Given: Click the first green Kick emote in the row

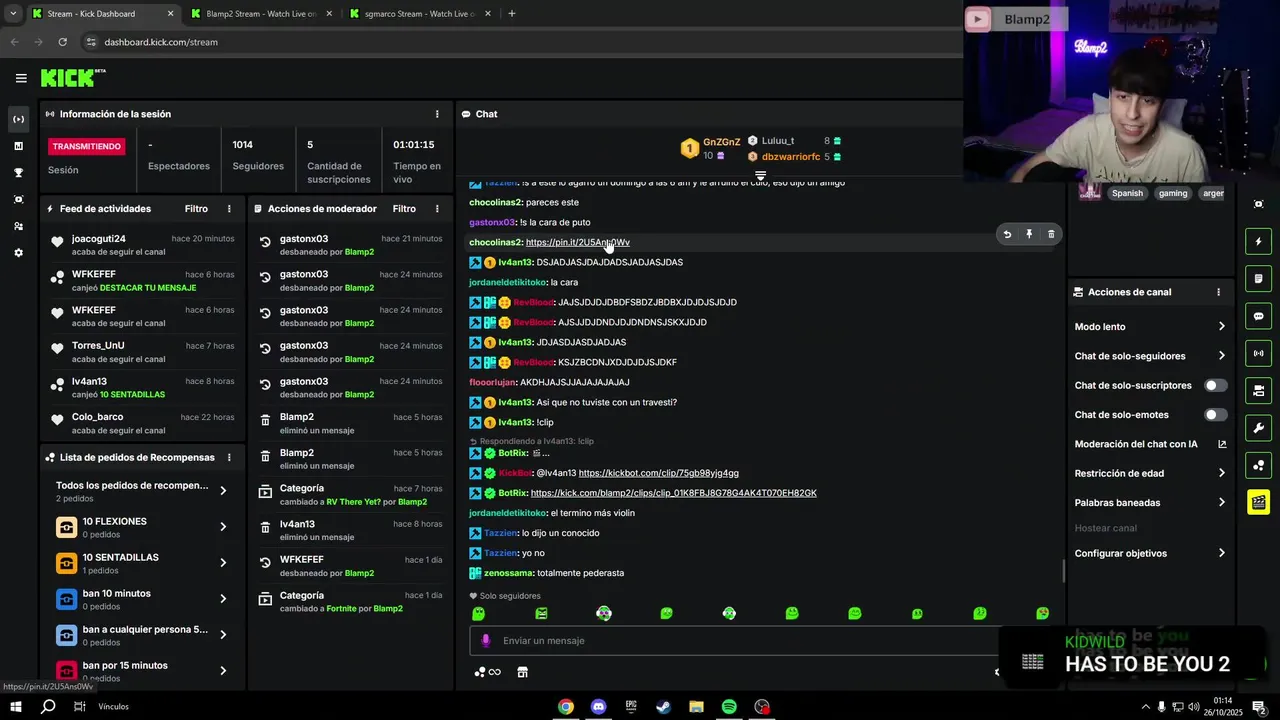Looking at the screenshot, I should tap(478, 613).
